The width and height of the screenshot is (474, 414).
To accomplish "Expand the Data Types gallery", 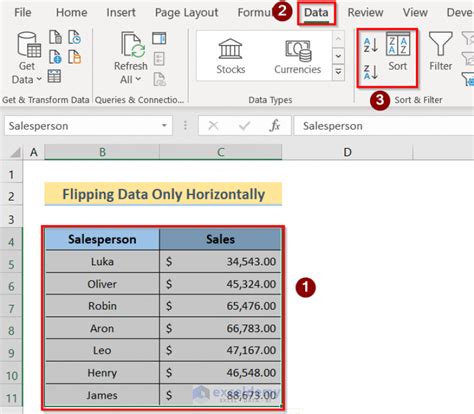I will 338,72.
